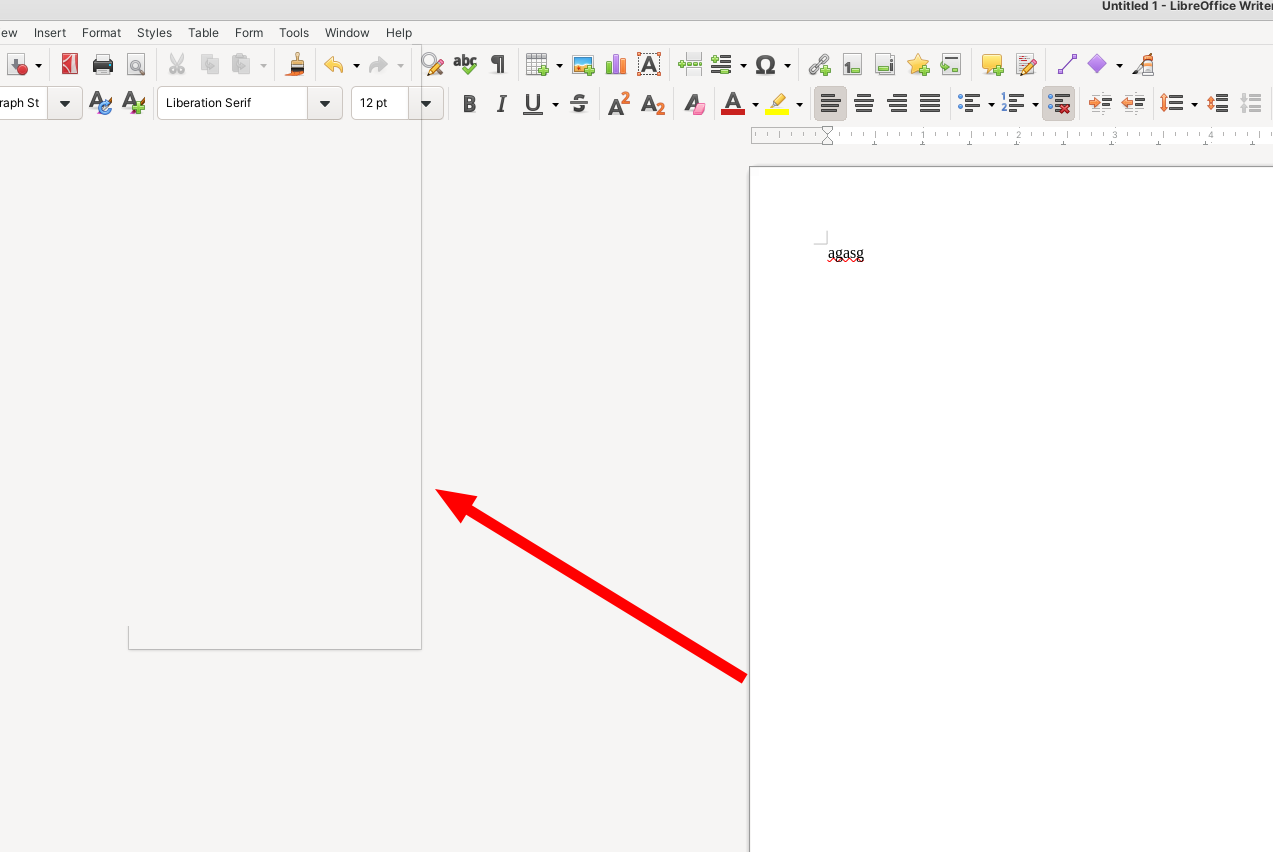Select the Insert Line tool
Screen dimensions: 1273x852
click(1067, 65)
